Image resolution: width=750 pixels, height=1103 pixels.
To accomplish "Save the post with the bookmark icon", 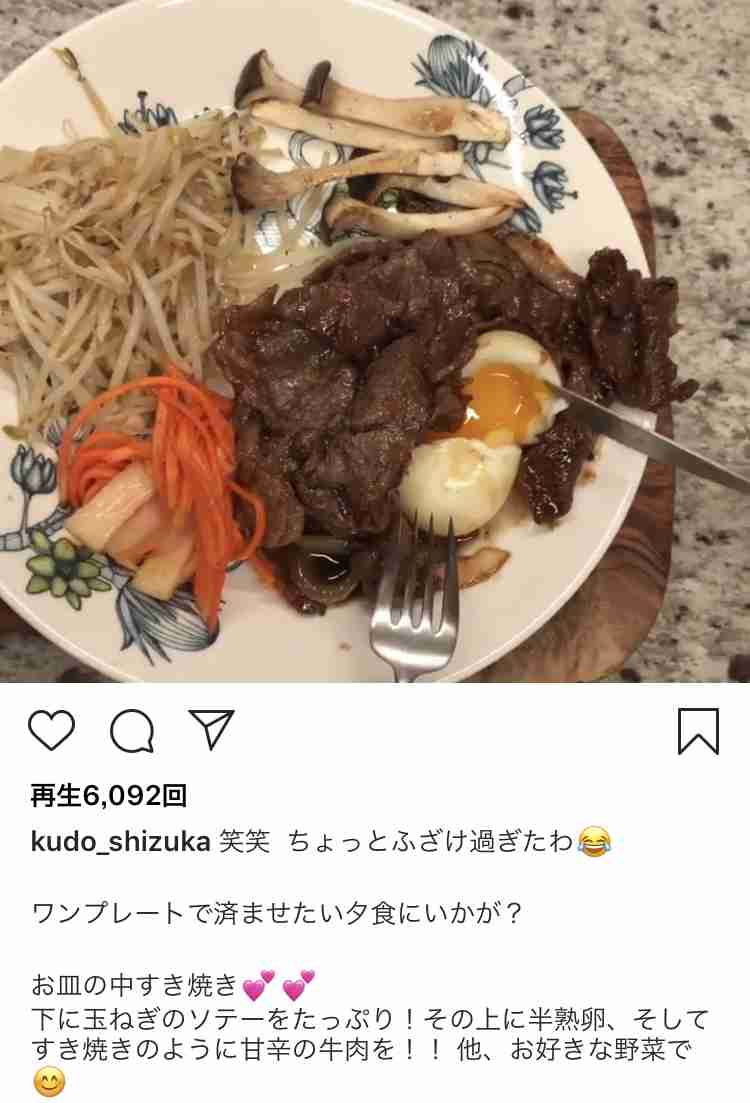I will point(698,731).
